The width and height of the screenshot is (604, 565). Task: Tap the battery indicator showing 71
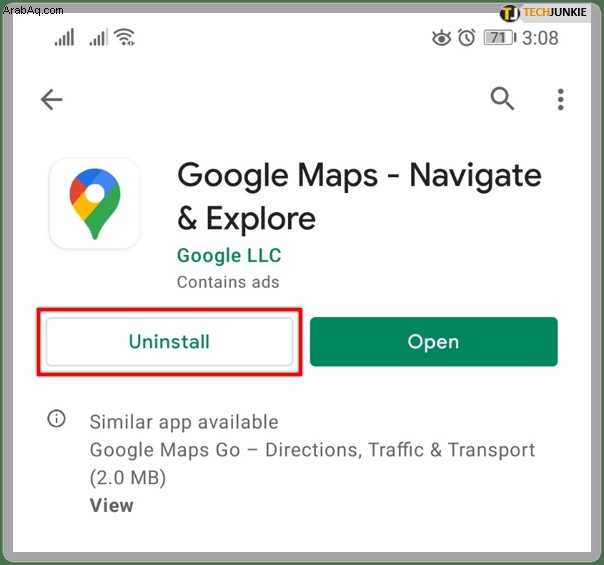pyautogui.click(x=500, y=38)
